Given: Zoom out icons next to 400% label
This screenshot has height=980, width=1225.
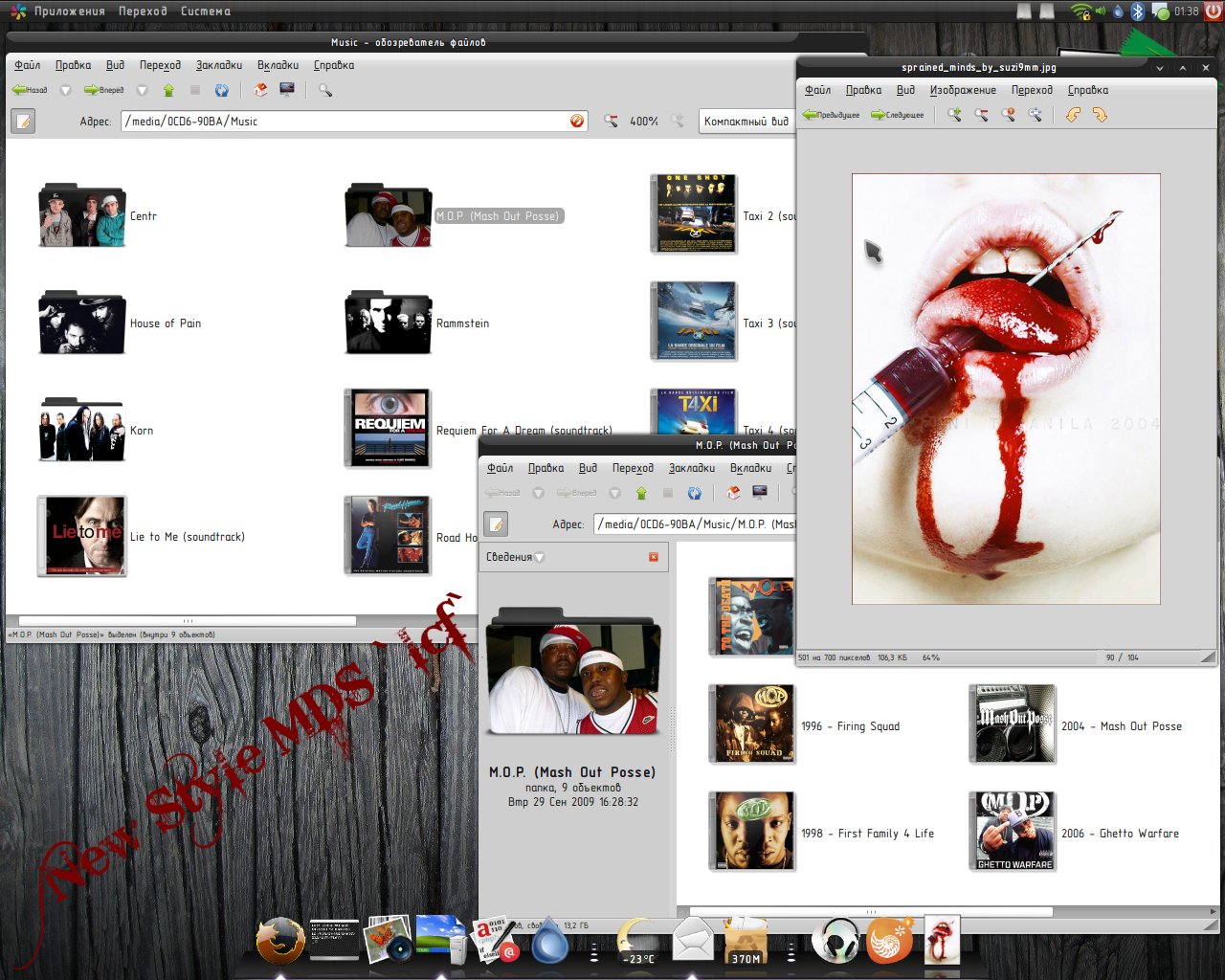Looking at the screenshot, I should (x=611, y=122).
